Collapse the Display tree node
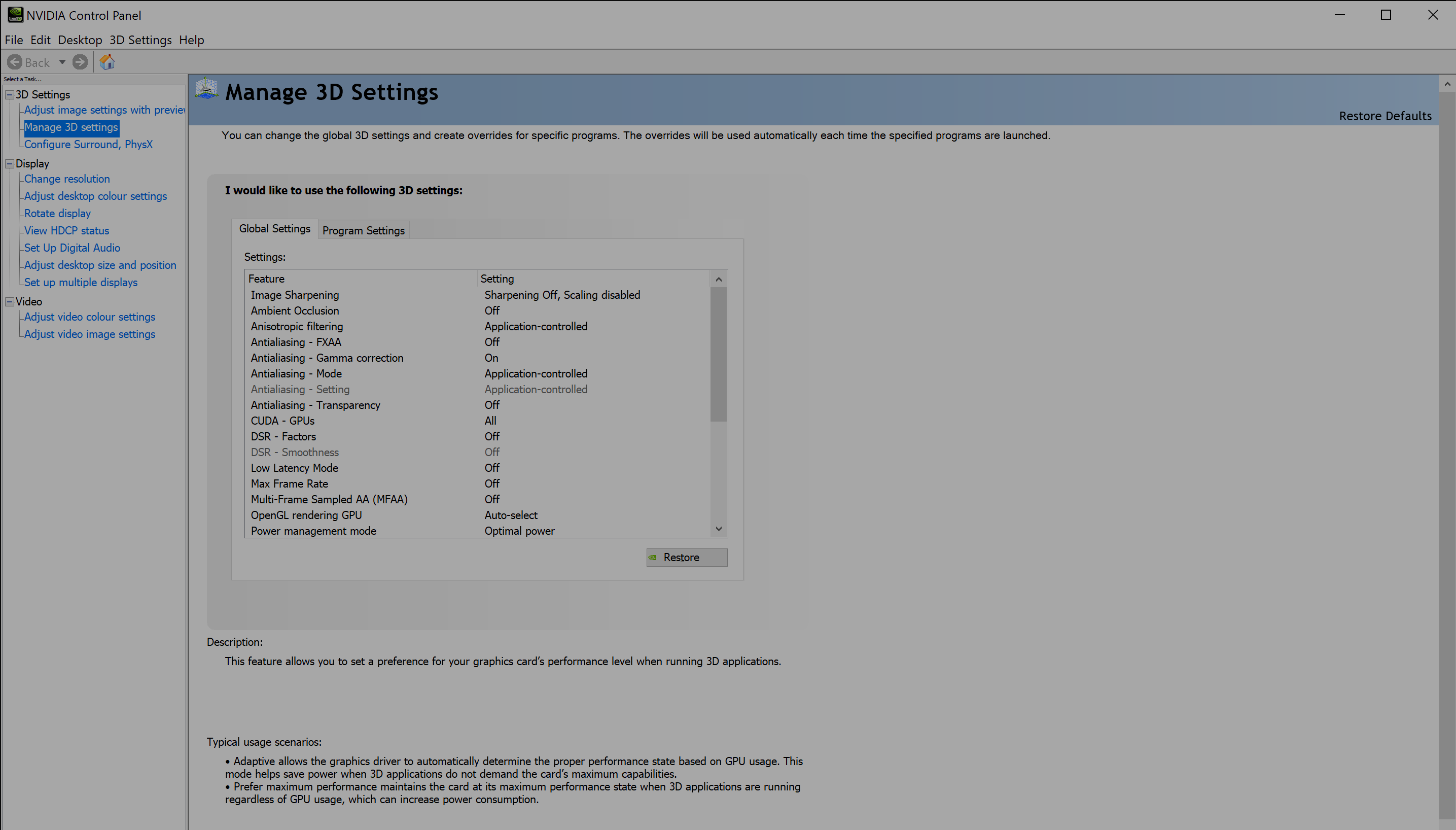The width and height of the screenshot is (1456, 830). click(10, 163)
